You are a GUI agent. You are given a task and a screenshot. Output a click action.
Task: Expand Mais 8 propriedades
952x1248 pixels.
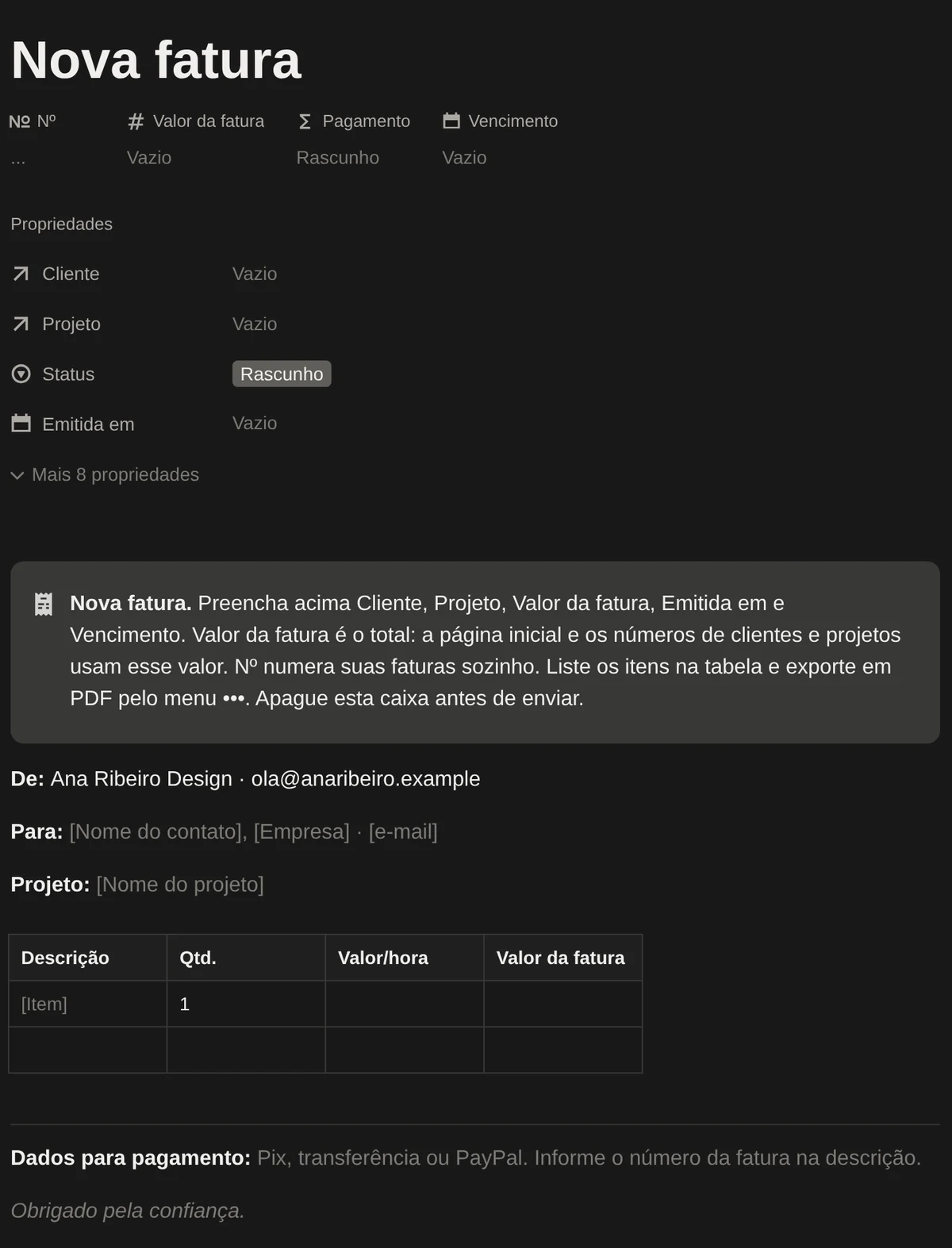(x=105, y=474)
